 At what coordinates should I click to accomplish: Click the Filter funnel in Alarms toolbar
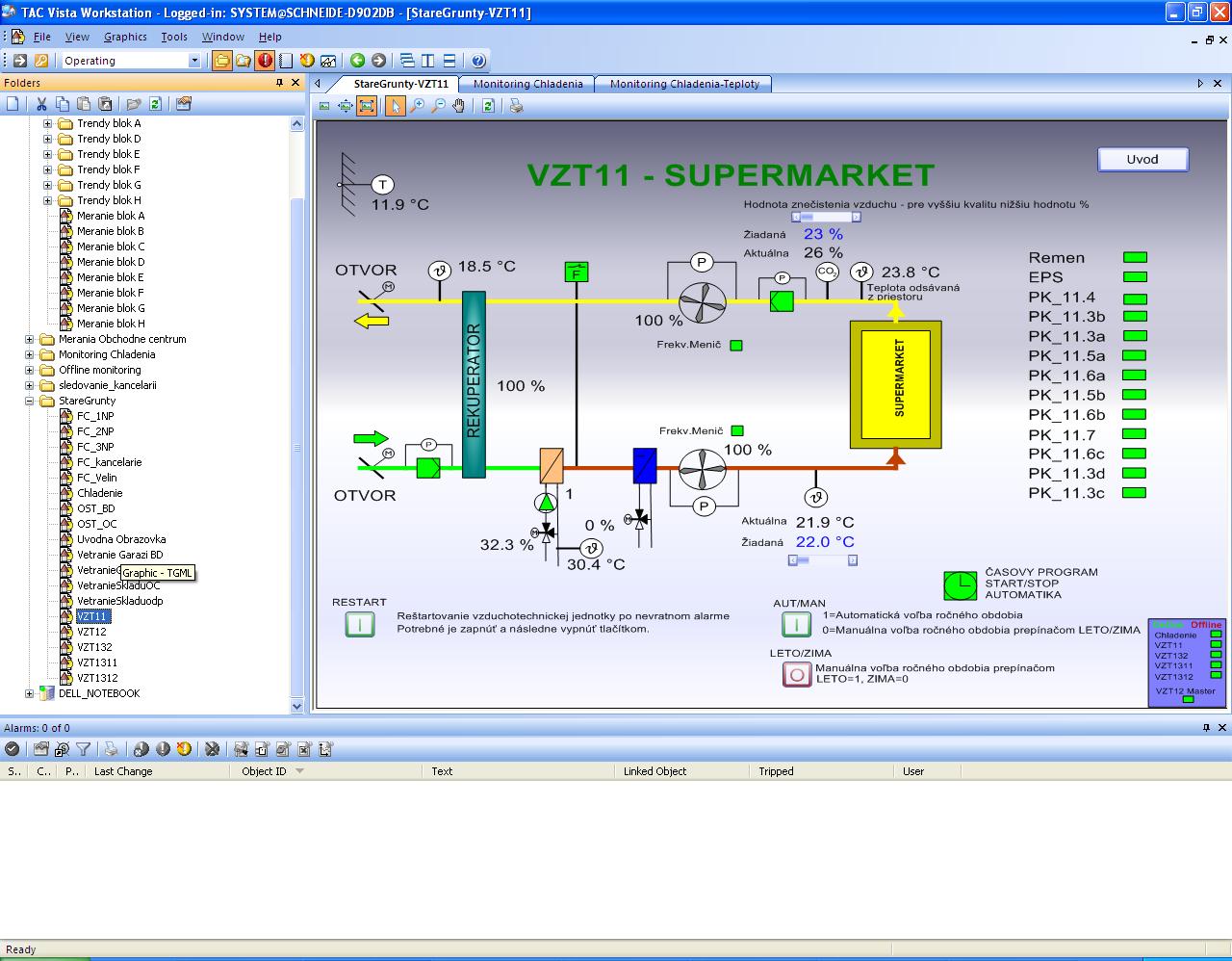[83, 748]
